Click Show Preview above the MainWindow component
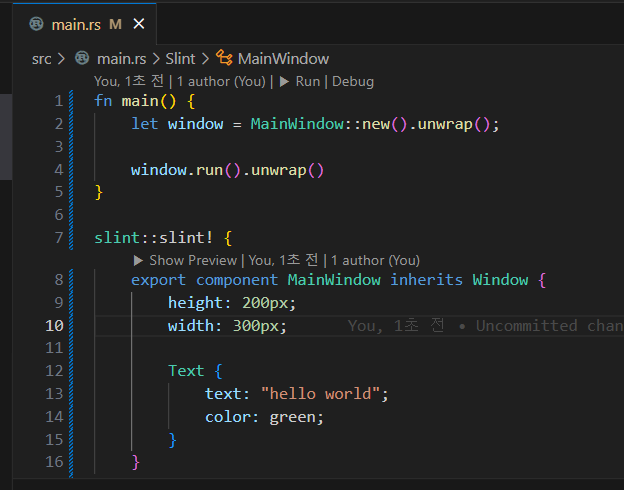Image resolution: width=624 pixels, height=490 pixels. (192, 260)
